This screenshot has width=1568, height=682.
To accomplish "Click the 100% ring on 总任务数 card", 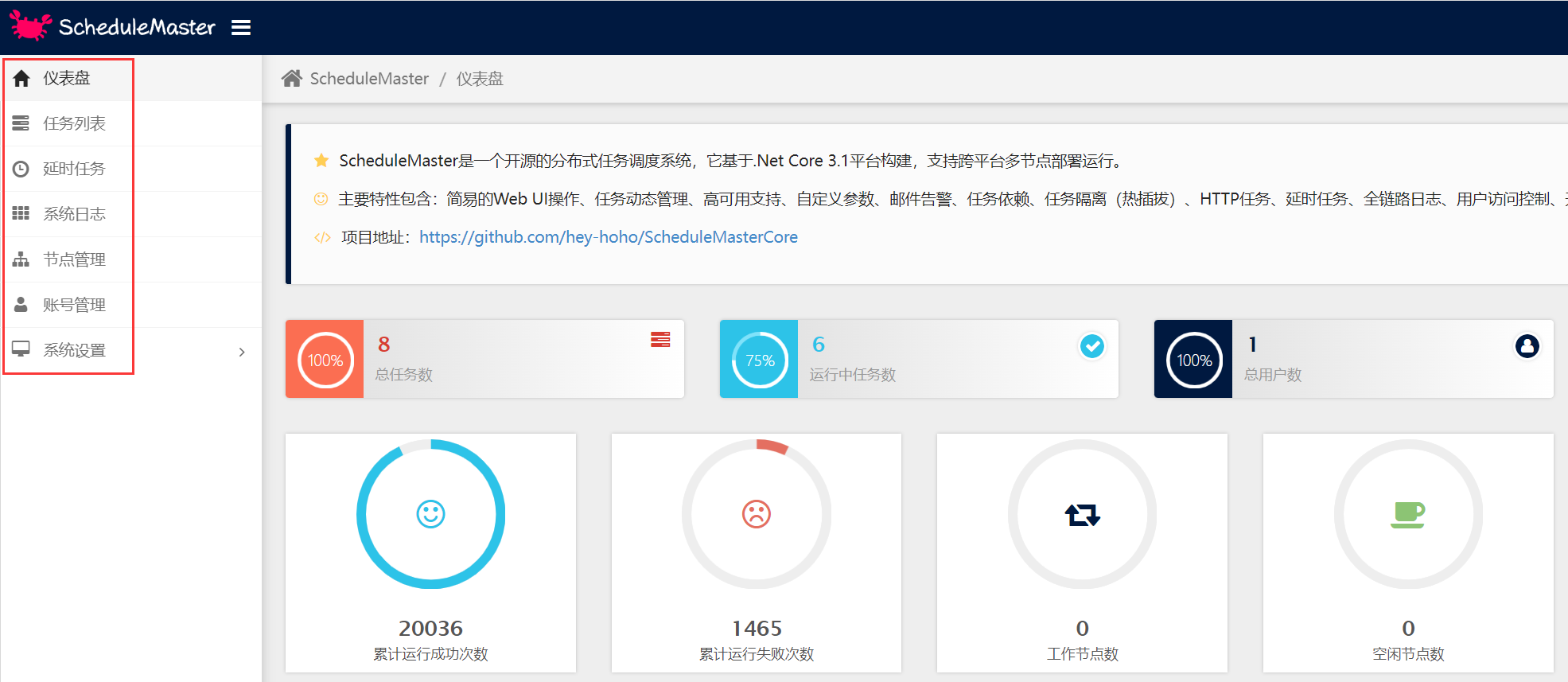I will (325, 360).
